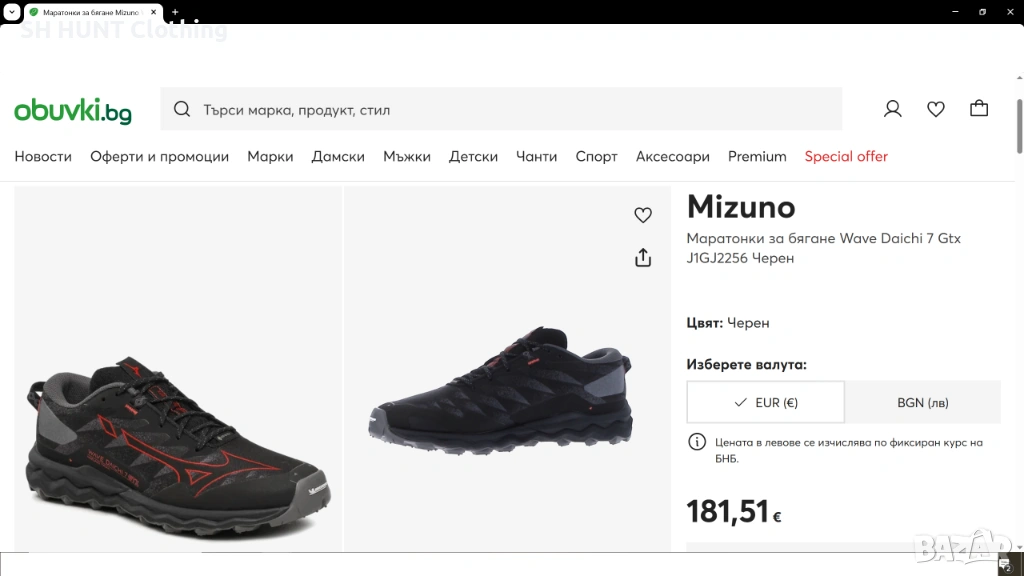Click the search magnifier icon

pos(182,110)
